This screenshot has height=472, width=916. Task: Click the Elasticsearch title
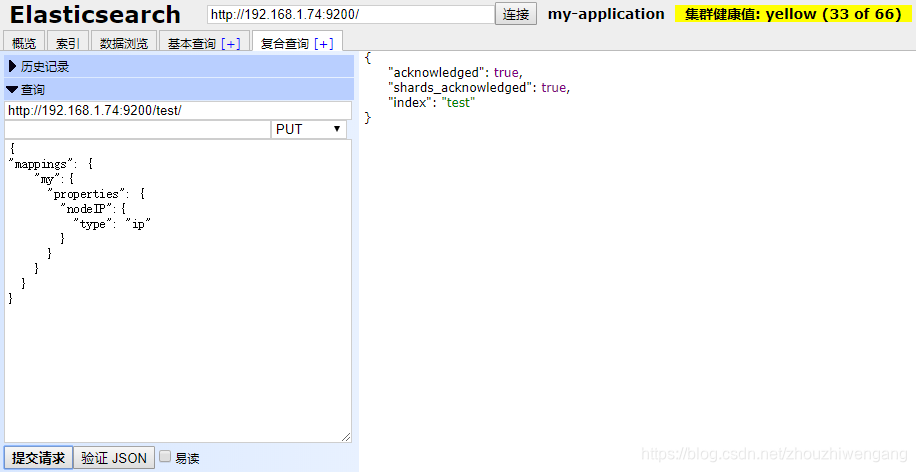pyautogui.click(x=95, y=15)
